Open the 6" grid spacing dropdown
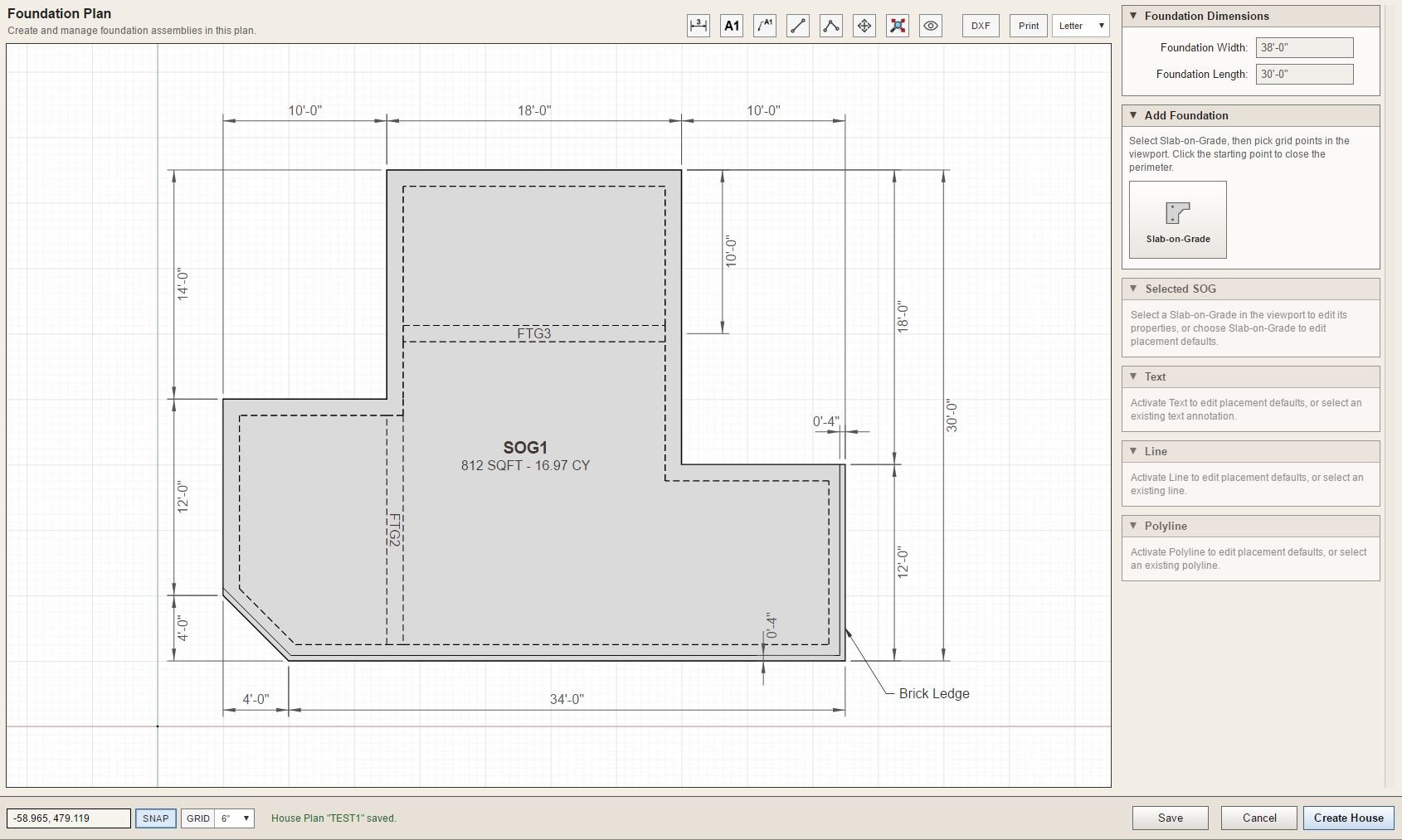This screenshot has width=1402, height=840. point(234,818)
